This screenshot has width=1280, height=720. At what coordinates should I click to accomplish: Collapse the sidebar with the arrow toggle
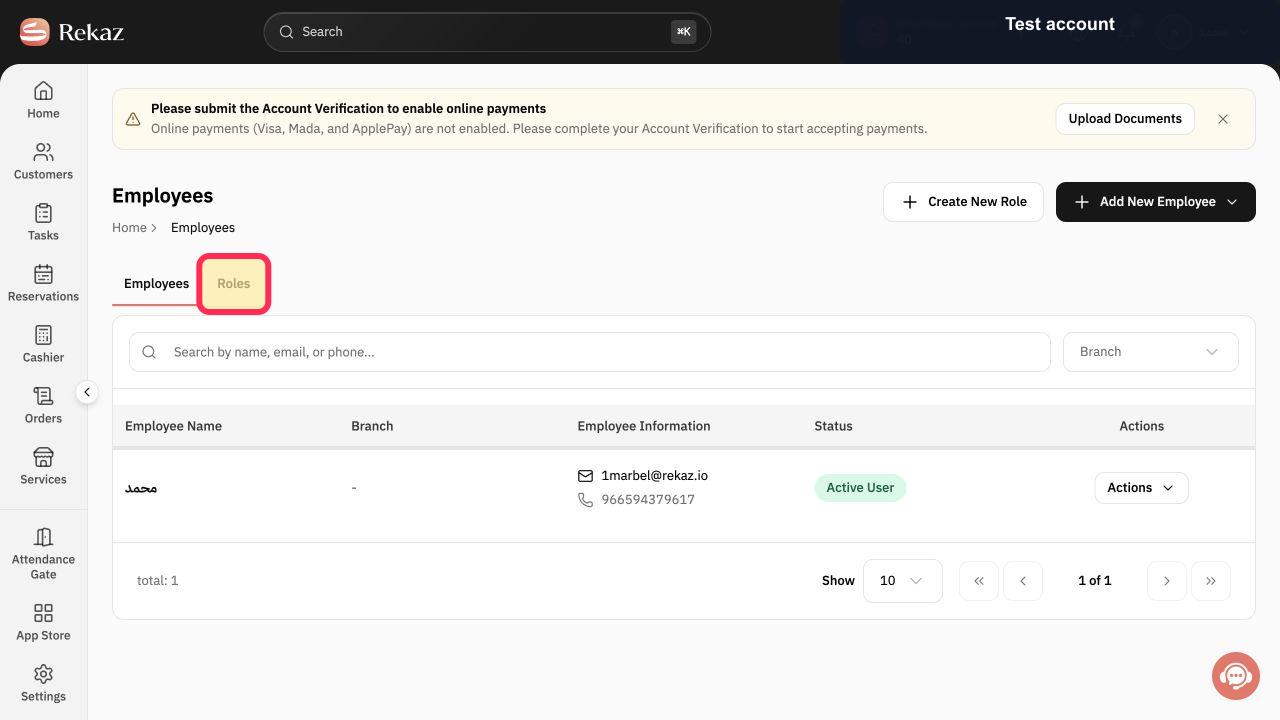point(87,393)
